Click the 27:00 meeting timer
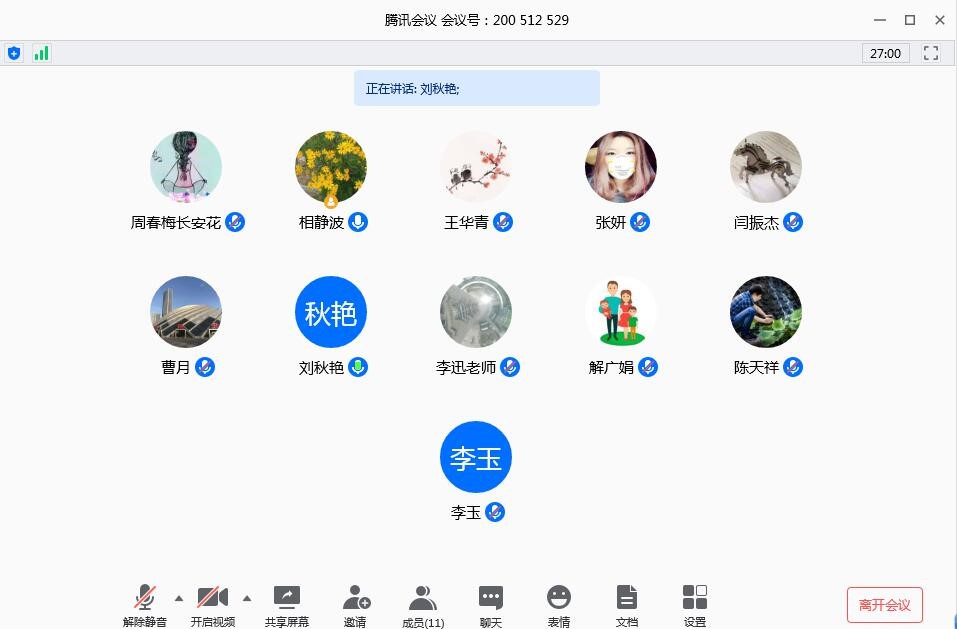The width and height of the screenshot is (957, 629). coord(885,53)
